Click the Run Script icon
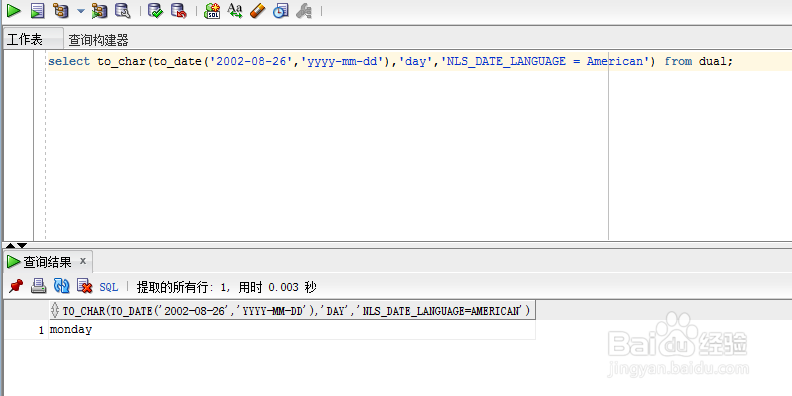This screenshot has height=396, width=792. pos(37,11)
